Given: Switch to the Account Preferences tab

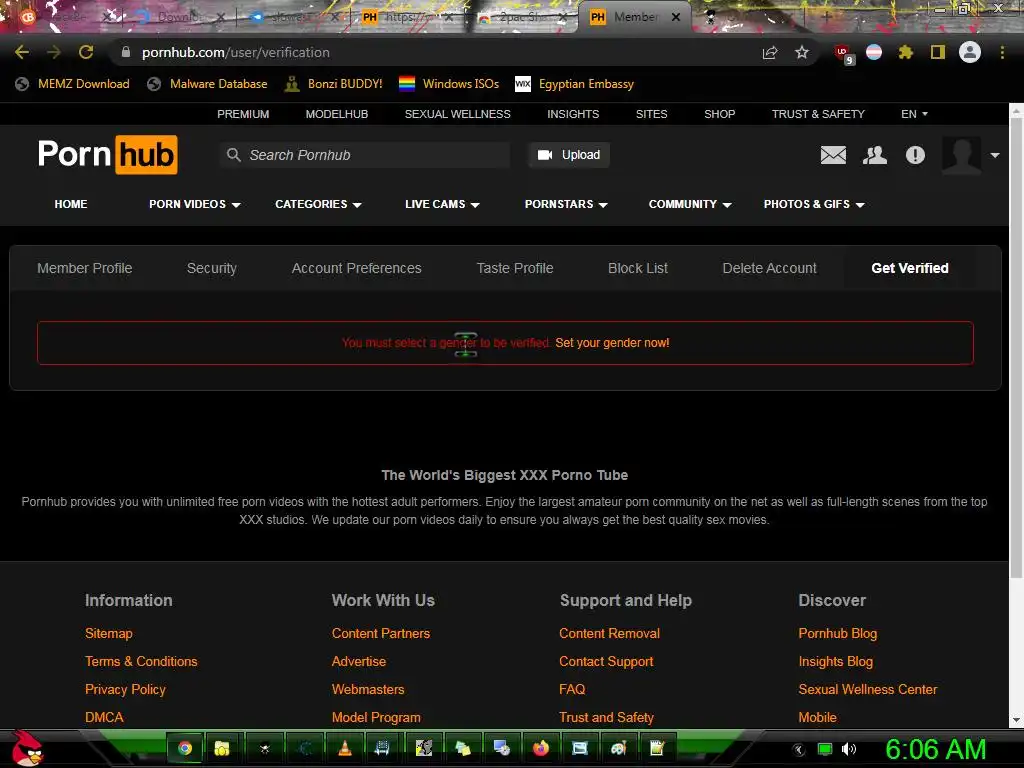Looking at the screenshot, I should click(357, 268).
